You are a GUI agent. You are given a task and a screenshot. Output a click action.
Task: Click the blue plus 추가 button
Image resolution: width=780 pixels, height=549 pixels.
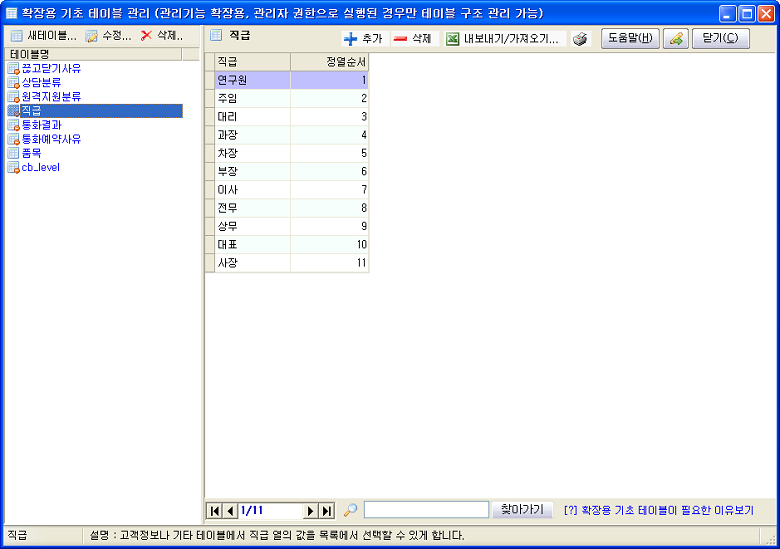[x=364, y=39]
